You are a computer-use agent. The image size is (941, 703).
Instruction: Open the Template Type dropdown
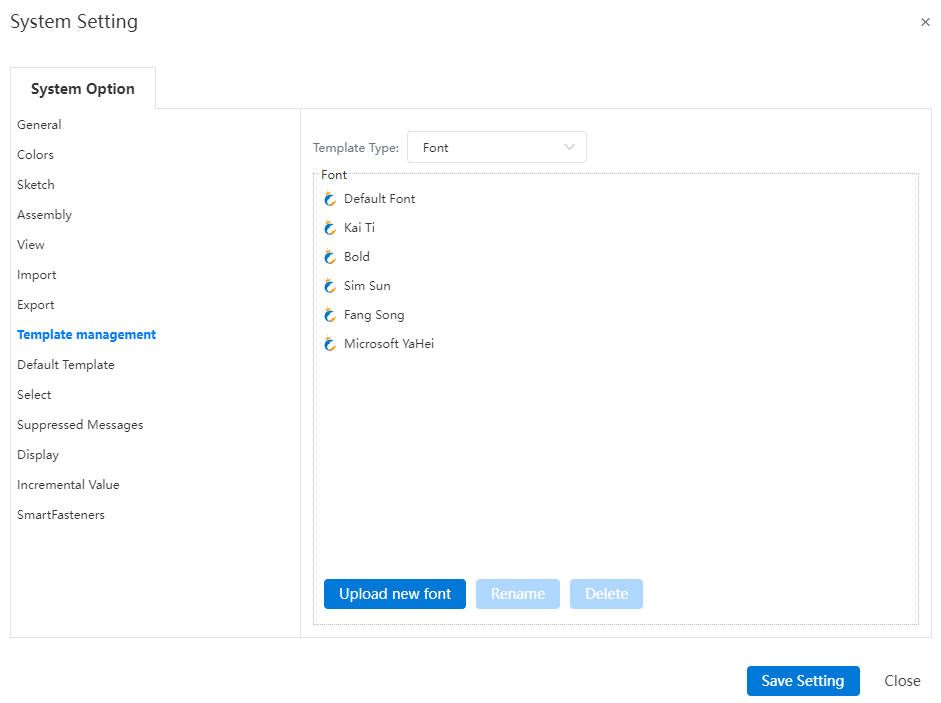(496, 147)
